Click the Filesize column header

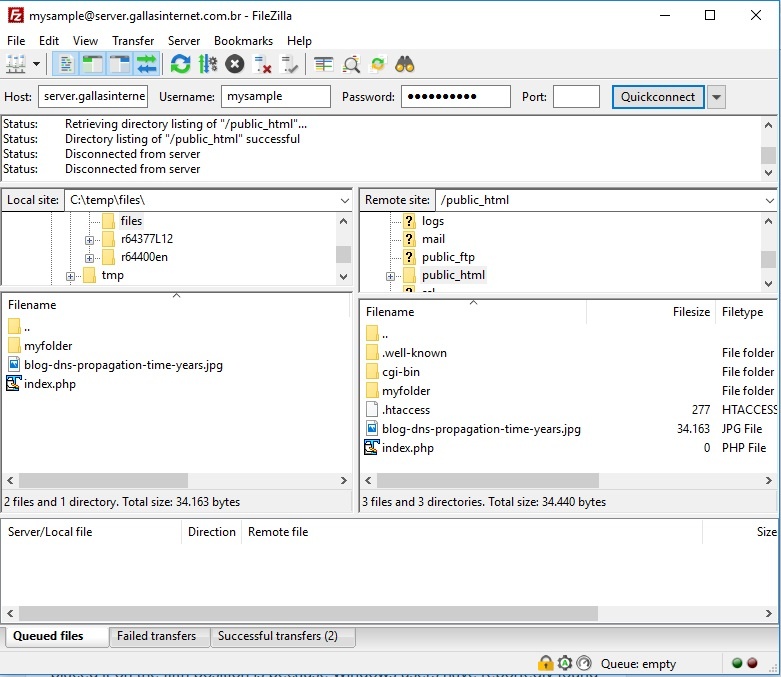[x=690, y=312]
